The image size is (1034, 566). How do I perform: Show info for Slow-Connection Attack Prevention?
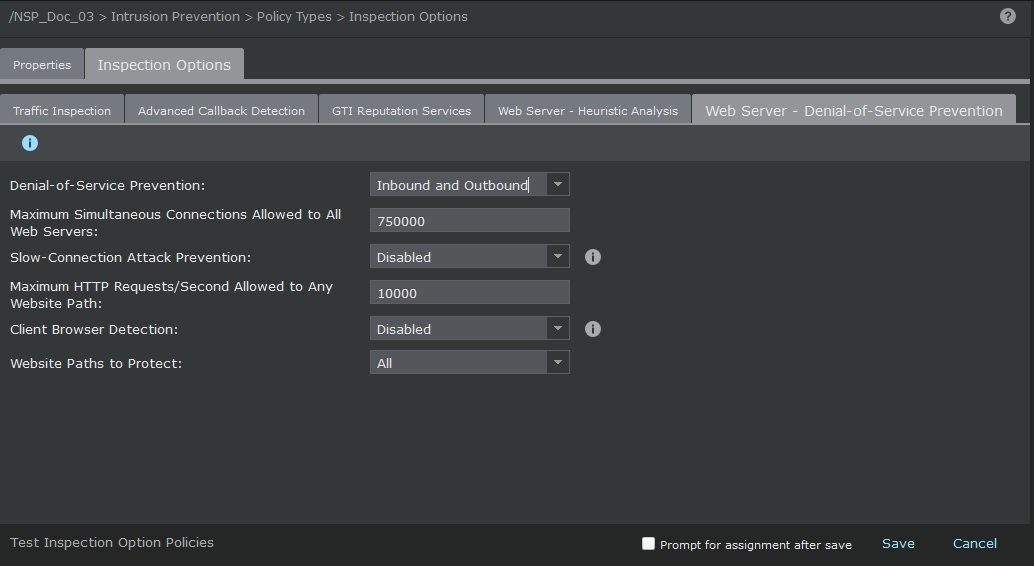point(593,257)
